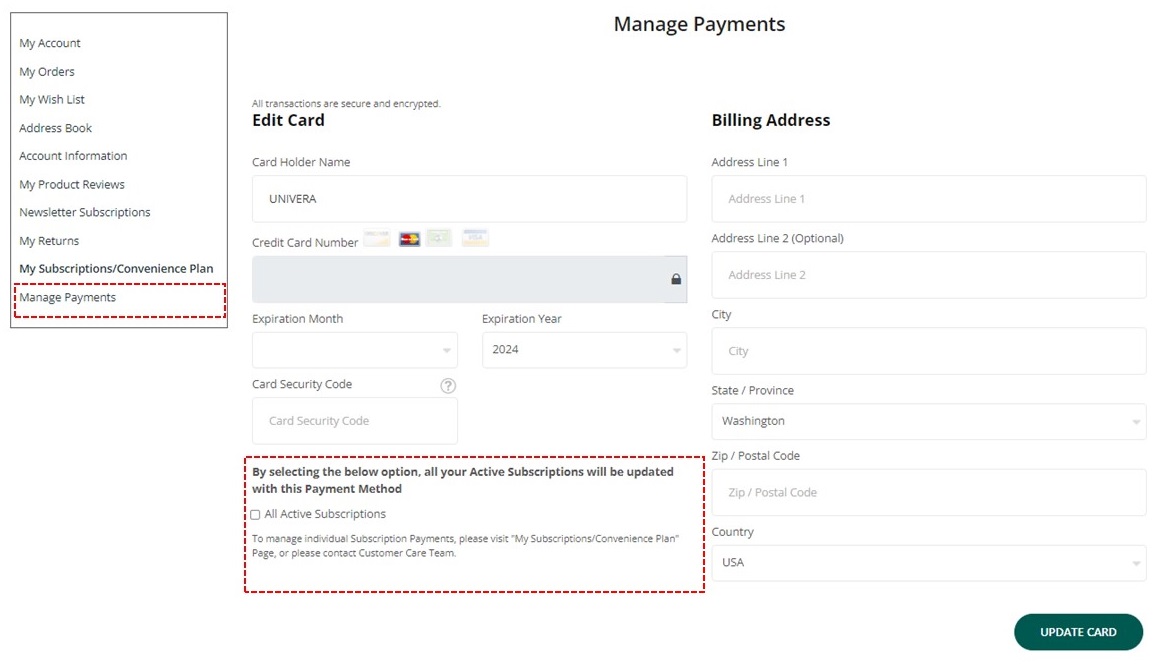Focus the Zip / Postal Code field

(x=928, y=493)
